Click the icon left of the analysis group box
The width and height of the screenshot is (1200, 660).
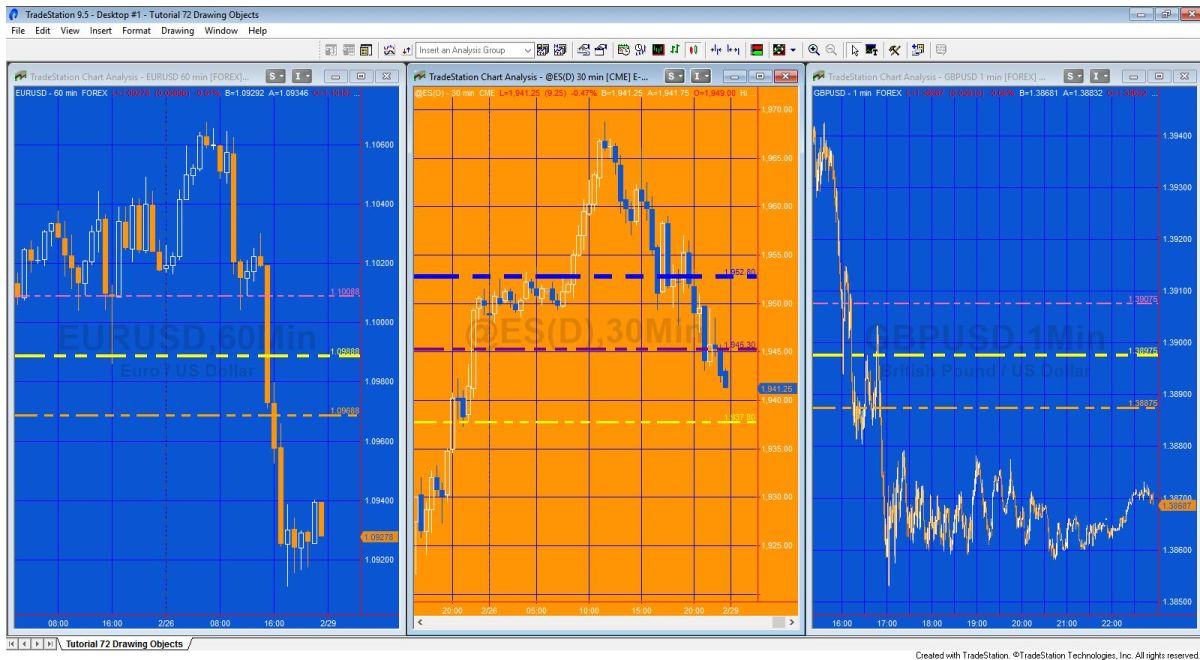click(406, 50)
